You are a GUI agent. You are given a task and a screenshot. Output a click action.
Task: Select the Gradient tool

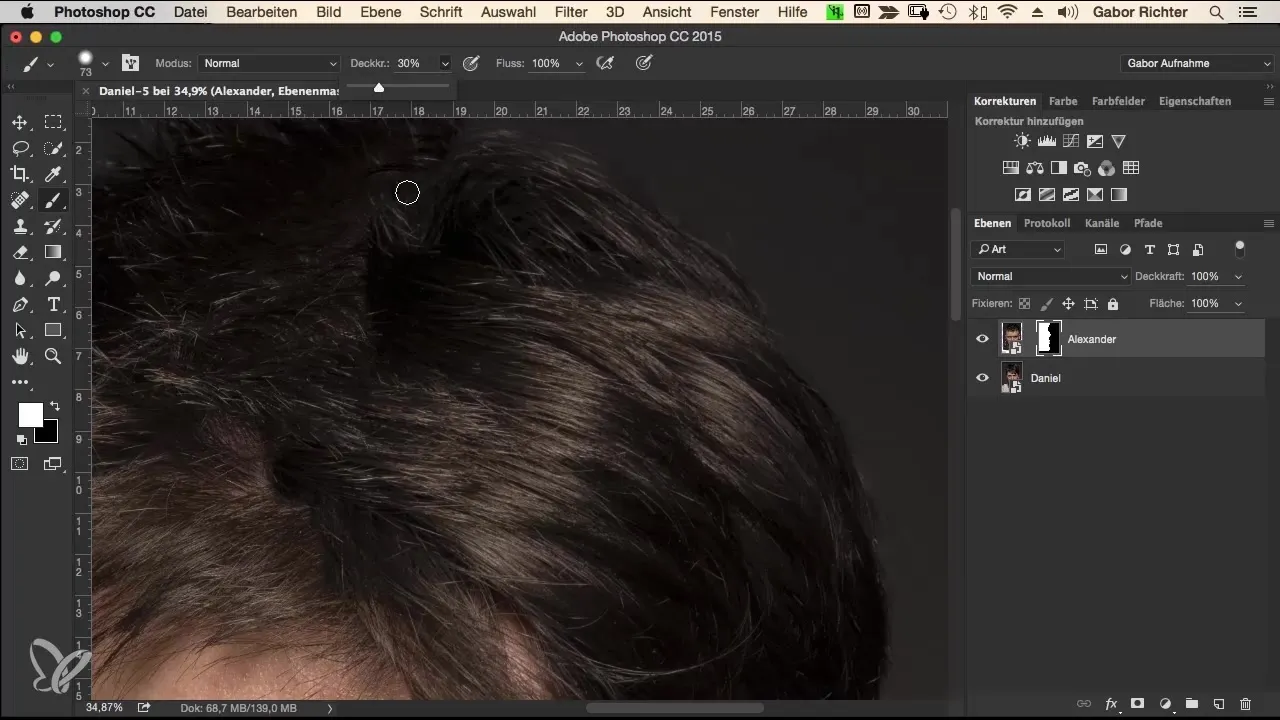point(53,252)
